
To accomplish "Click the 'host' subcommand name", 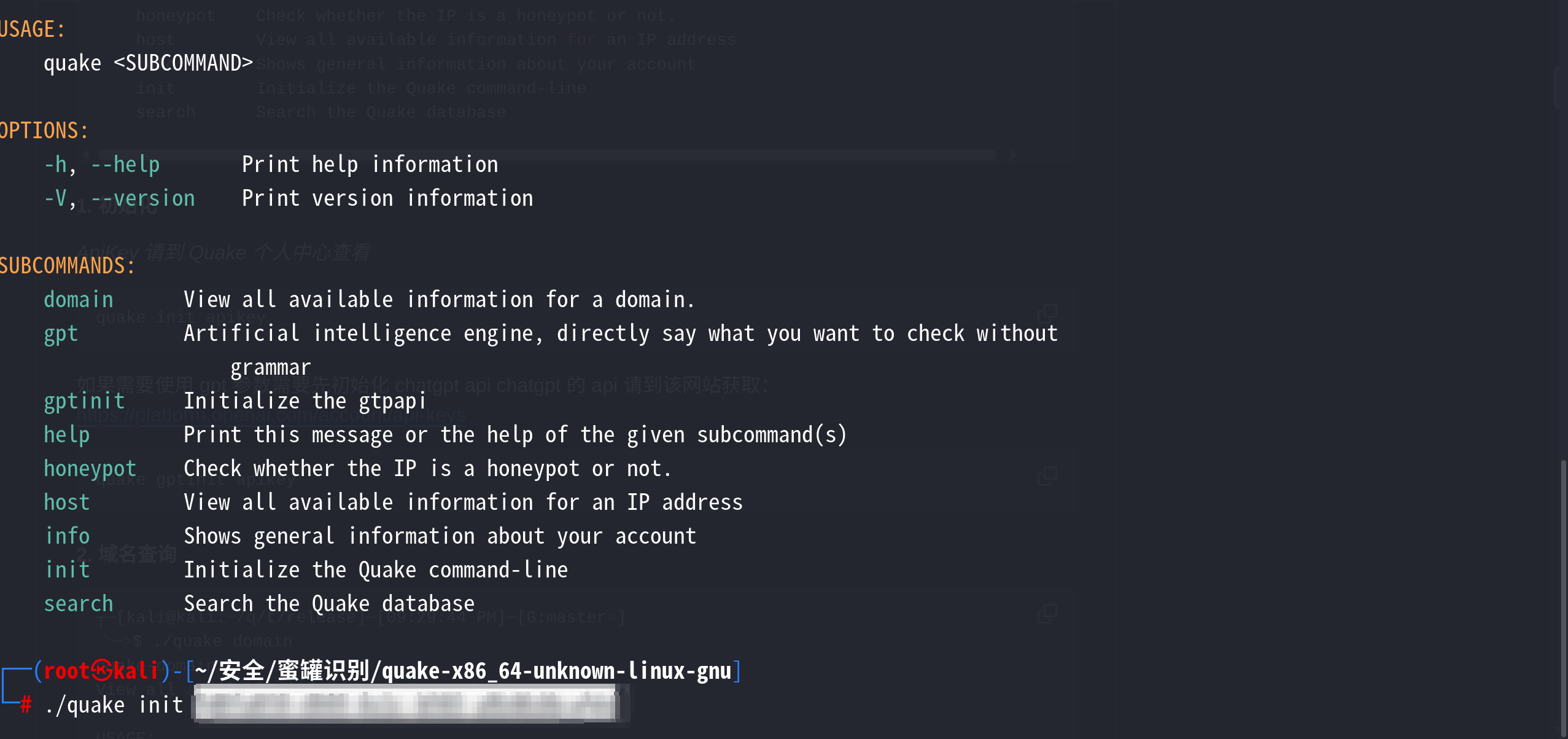I will [x=67, y=502].
